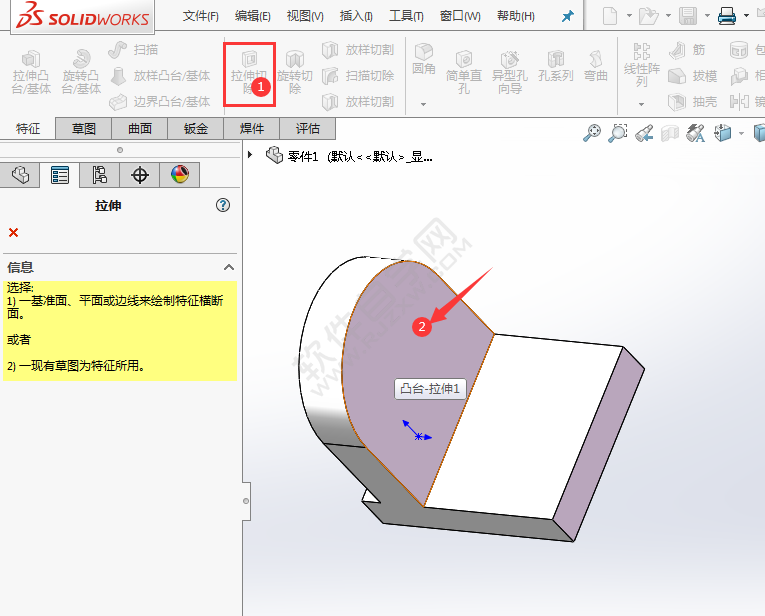Image resolution: width=765 pixels, height=616 pixels.
Task: Click the print icon in title bar
Action: pos(727,16)
